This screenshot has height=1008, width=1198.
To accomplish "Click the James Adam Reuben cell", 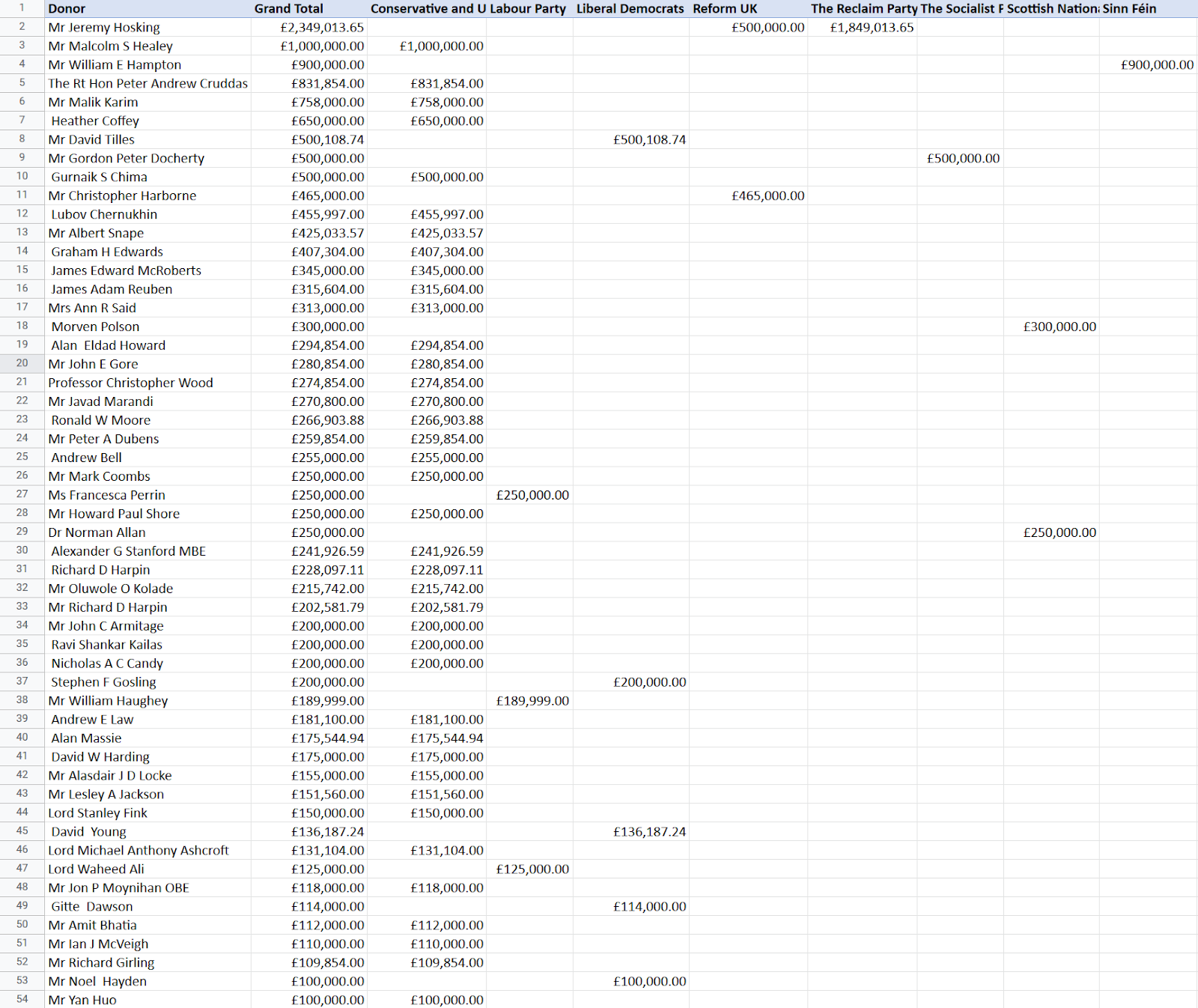I will (148, 290).
